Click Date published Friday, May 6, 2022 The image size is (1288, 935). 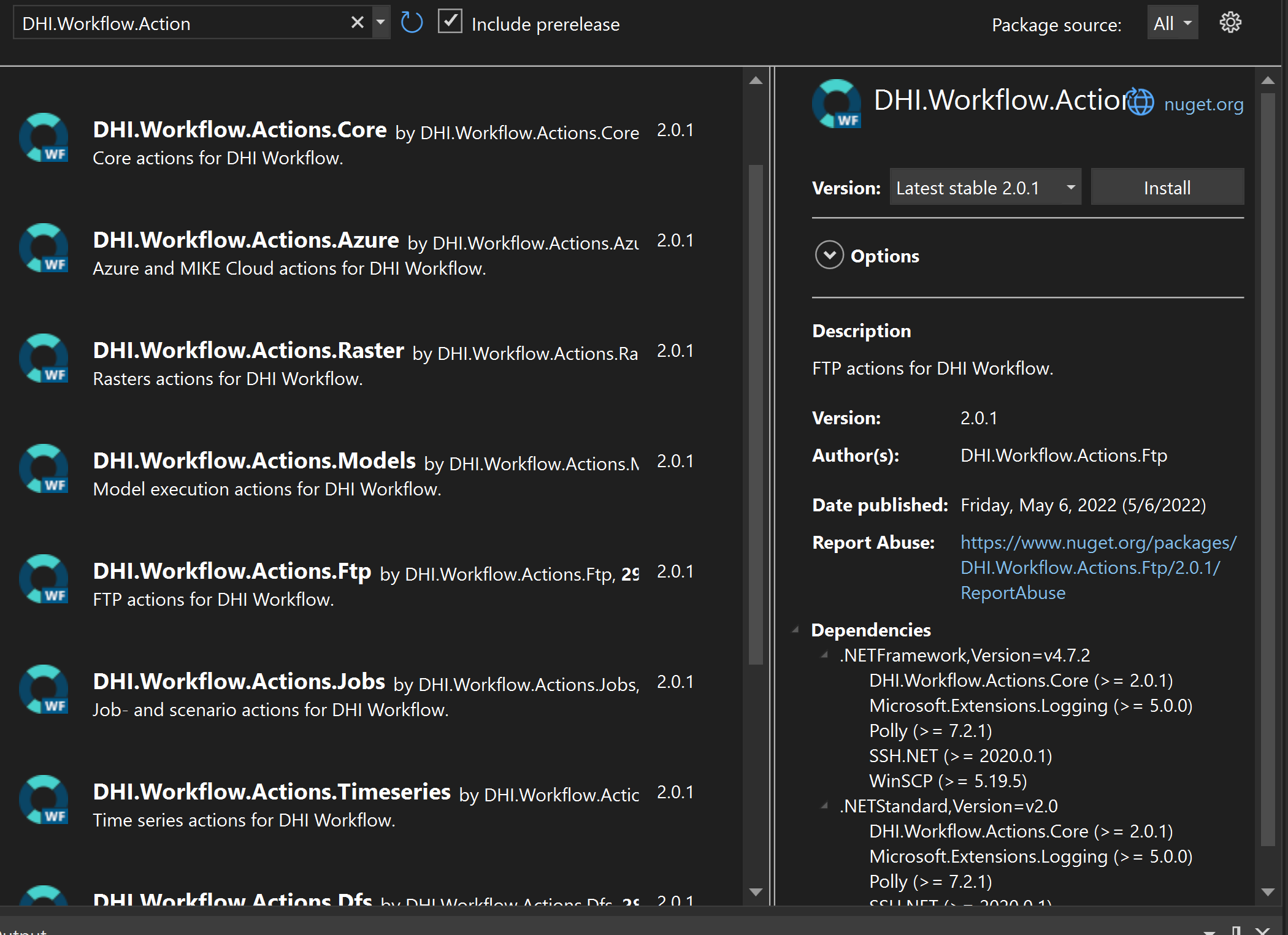1083,505
